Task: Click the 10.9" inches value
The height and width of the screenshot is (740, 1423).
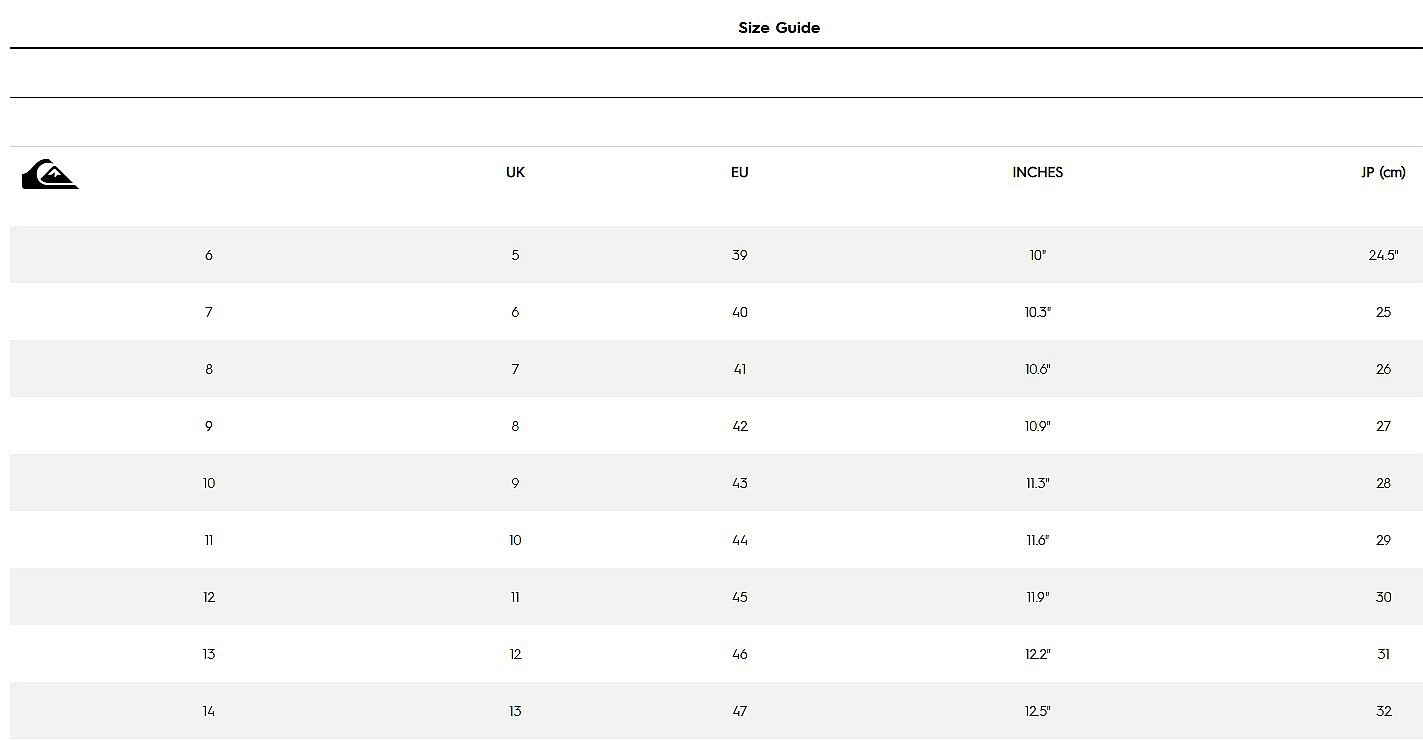Action: pyautogui.click(x=1037, y=426)
